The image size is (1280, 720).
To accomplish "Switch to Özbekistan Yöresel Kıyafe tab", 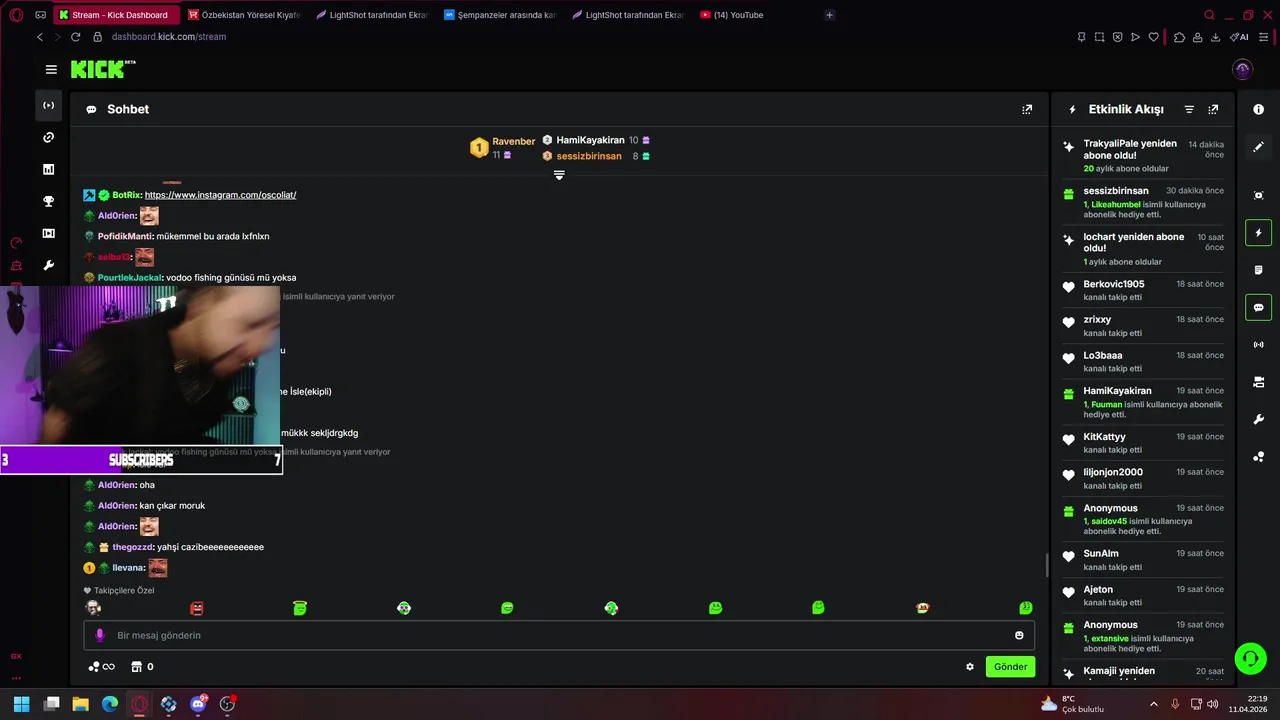I will click(244, 15).
